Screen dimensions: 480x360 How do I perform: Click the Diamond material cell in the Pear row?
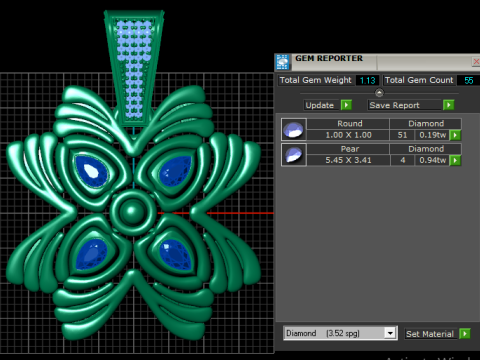426,149
